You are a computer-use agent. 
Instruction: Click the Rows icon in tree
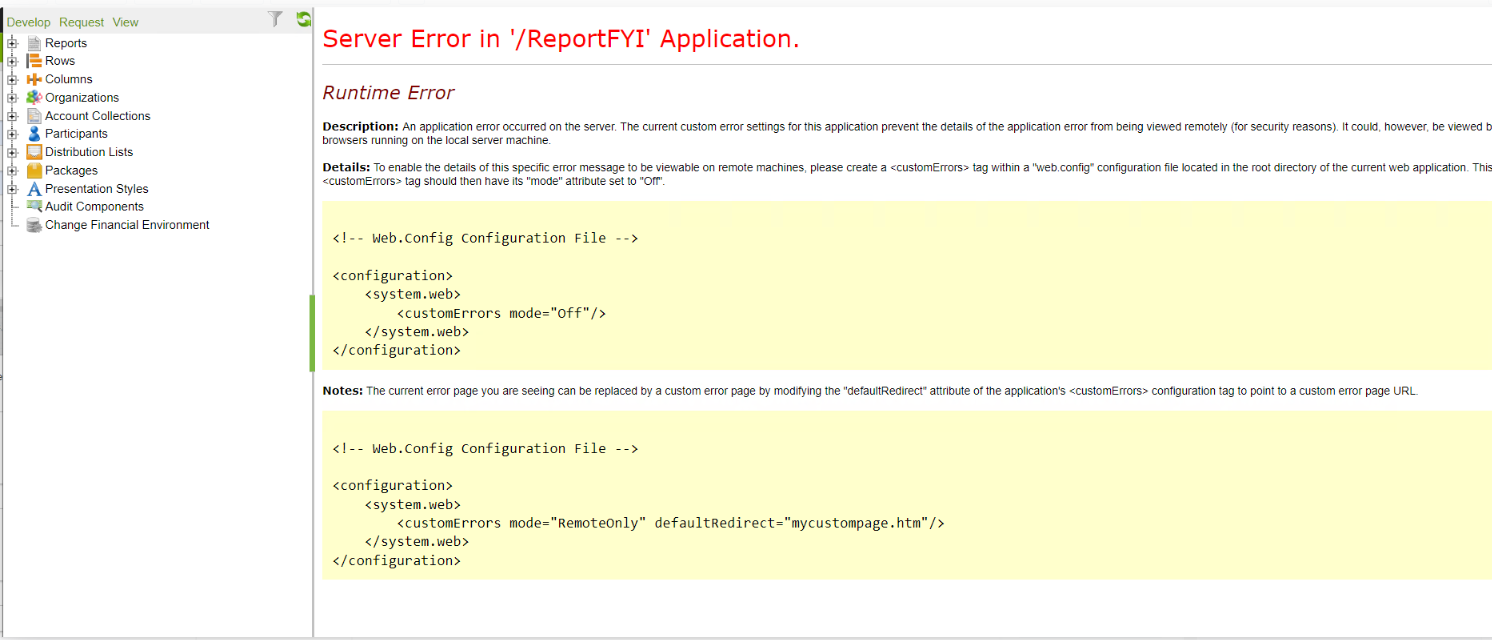[35, 61]
